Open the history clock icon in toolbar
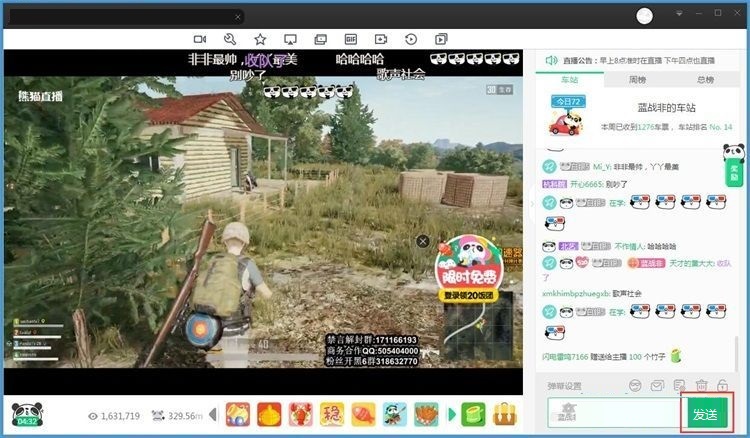 [411, 39]
